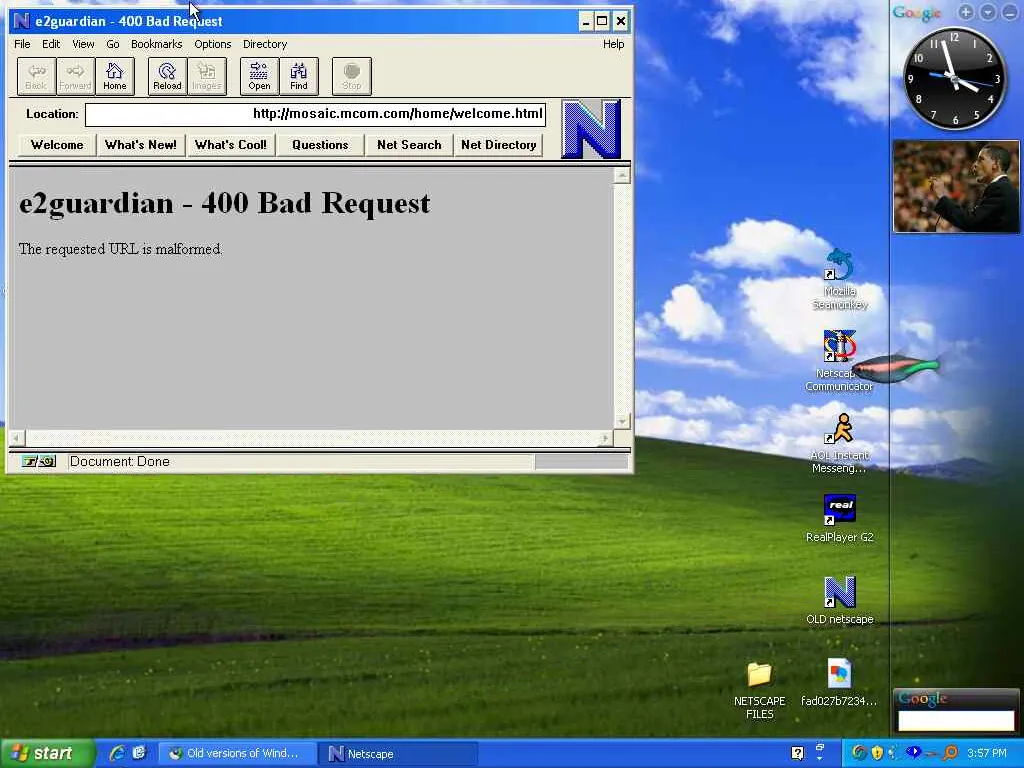Open the View menu
The image size is (1024, 768).
tap(83, 44)
